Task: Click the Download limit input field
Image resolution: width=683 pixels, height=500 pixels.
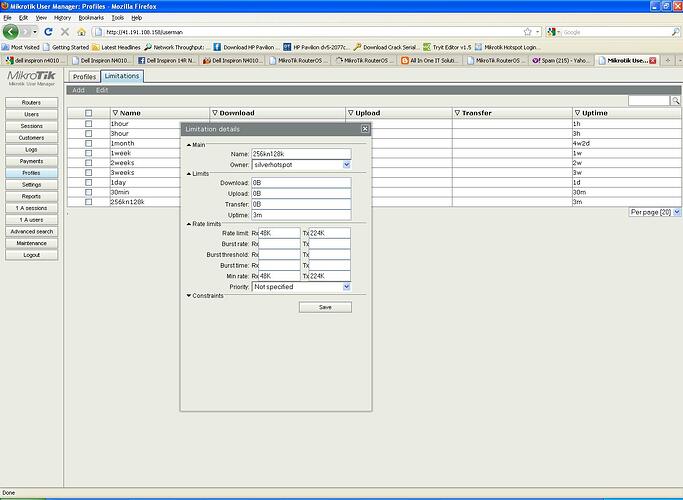Action: click(x=301, y=183)
